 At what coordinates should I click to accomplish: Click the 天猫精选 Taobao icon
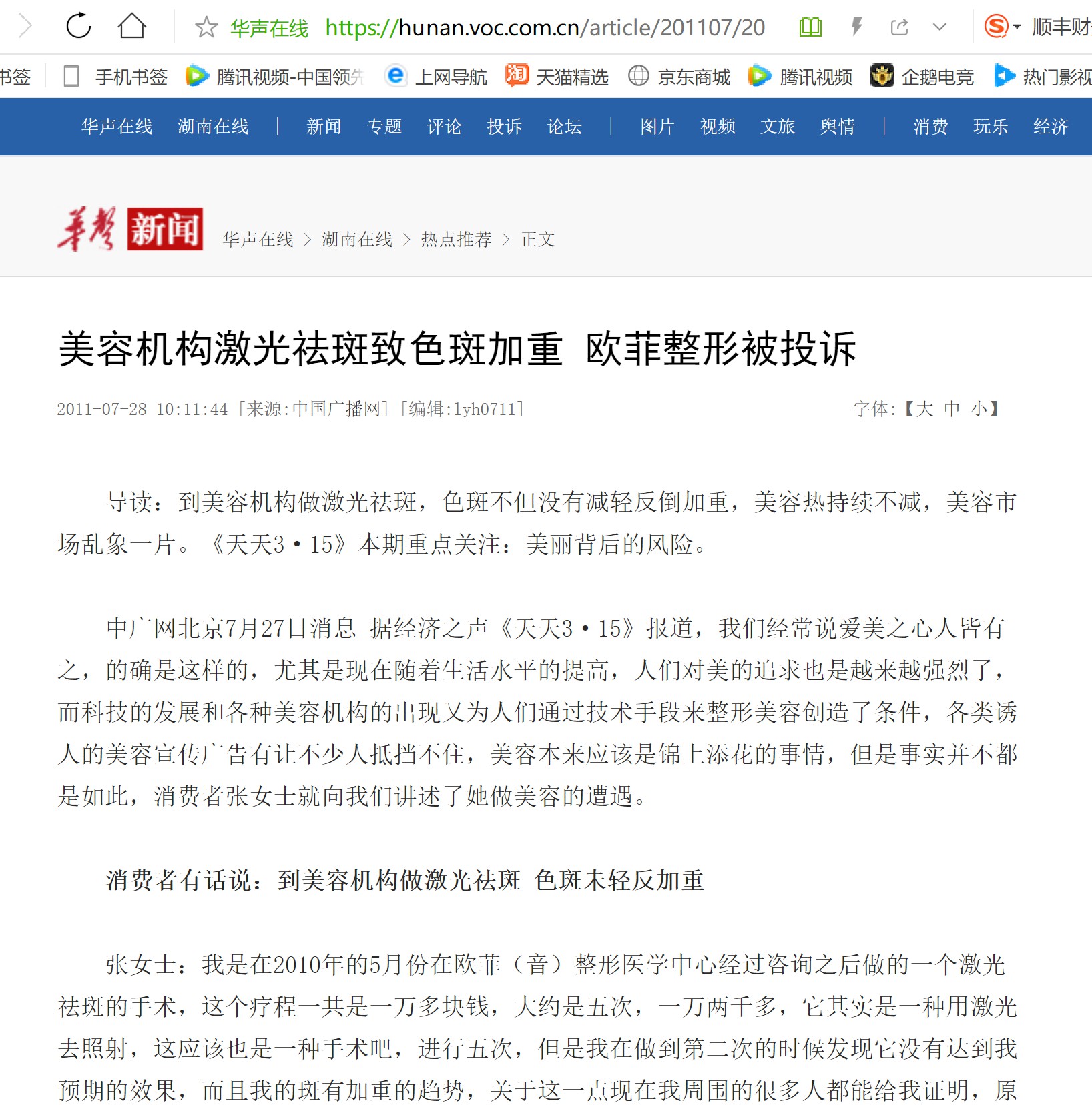(x=517, y=75)
